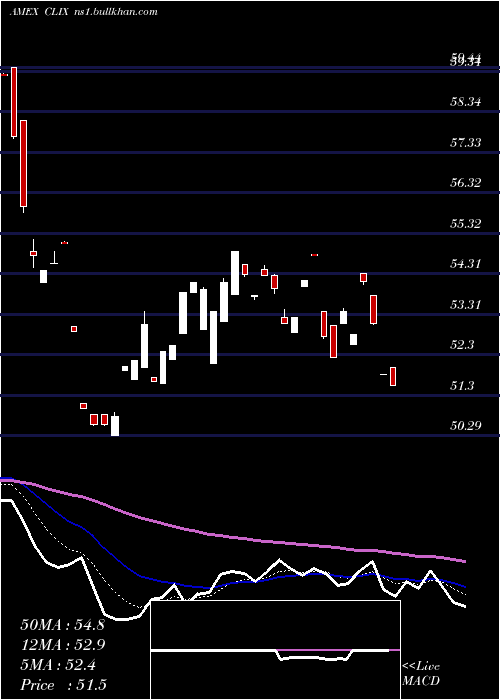Click the 'AMEX CLIX ns1.bullkhan.com' chart title
This screenshot has width=500, height=700.
pos(83,12)
